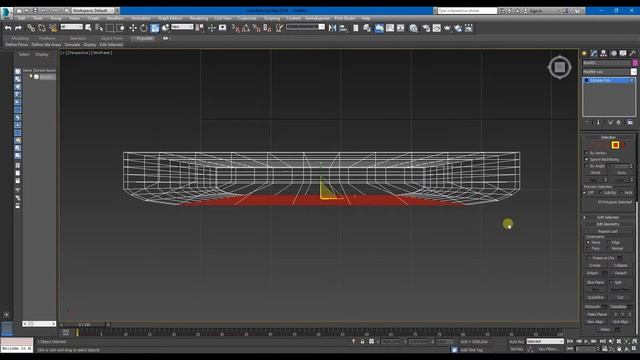Open the Customize menu
Image resolution: width=640 pixels, height=360 pixels.
pos(247,18)
